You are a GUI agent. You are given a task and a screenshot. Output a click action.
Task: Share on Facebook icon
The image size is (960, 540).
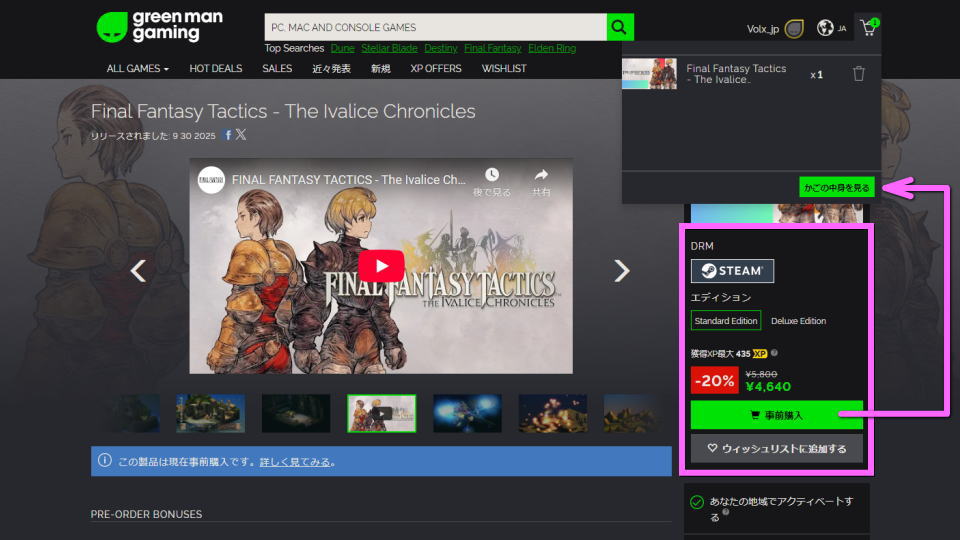click(x=228, y=135)
